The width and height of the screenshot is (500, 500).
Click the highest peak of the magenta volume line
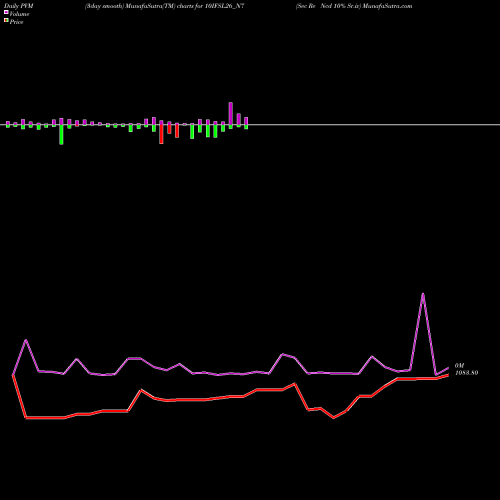click(423, 294)
